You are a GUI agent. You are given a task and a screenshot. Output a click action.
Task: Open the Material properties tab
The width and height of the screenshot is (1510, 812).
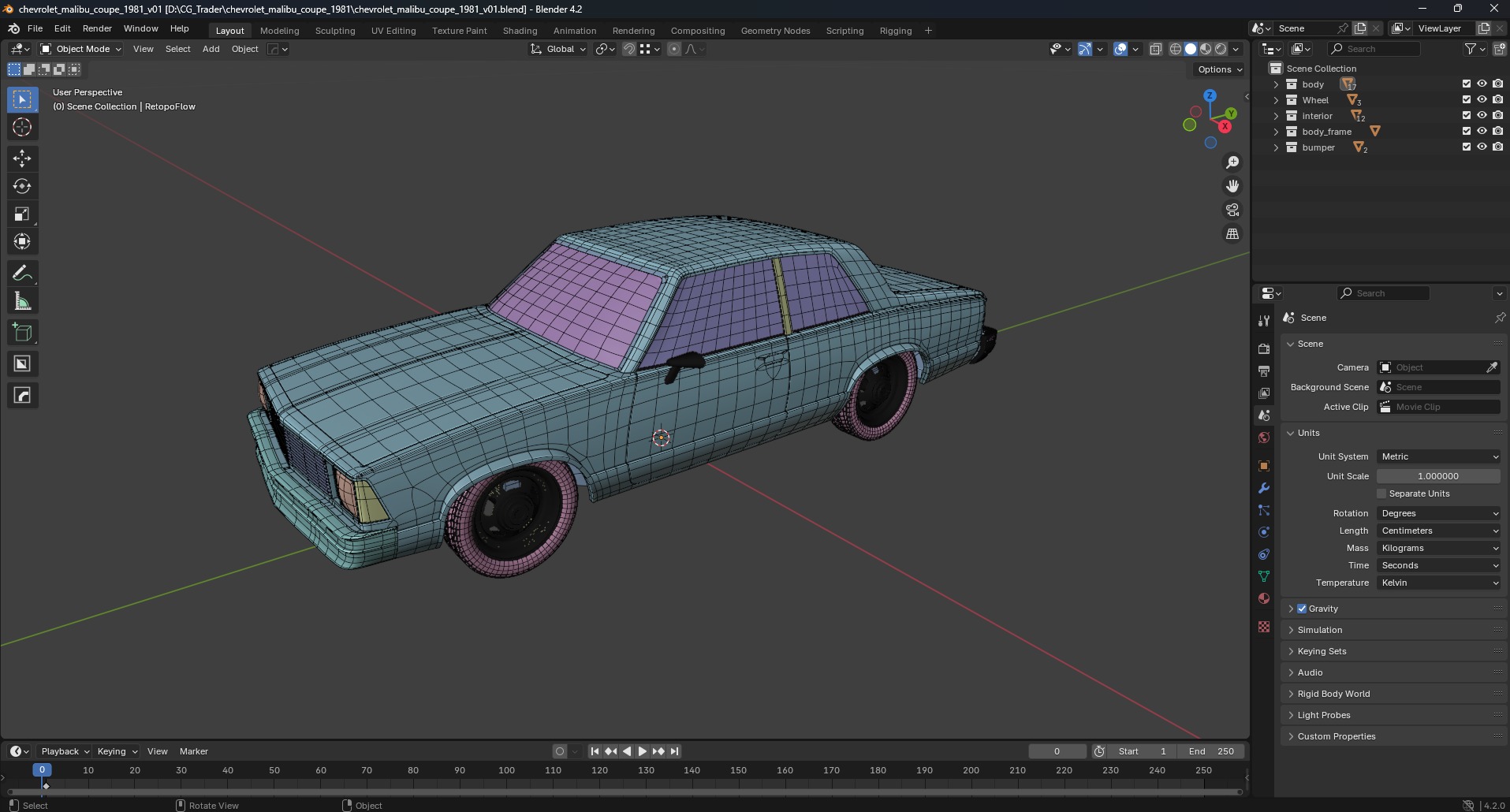pos(1264,598)
